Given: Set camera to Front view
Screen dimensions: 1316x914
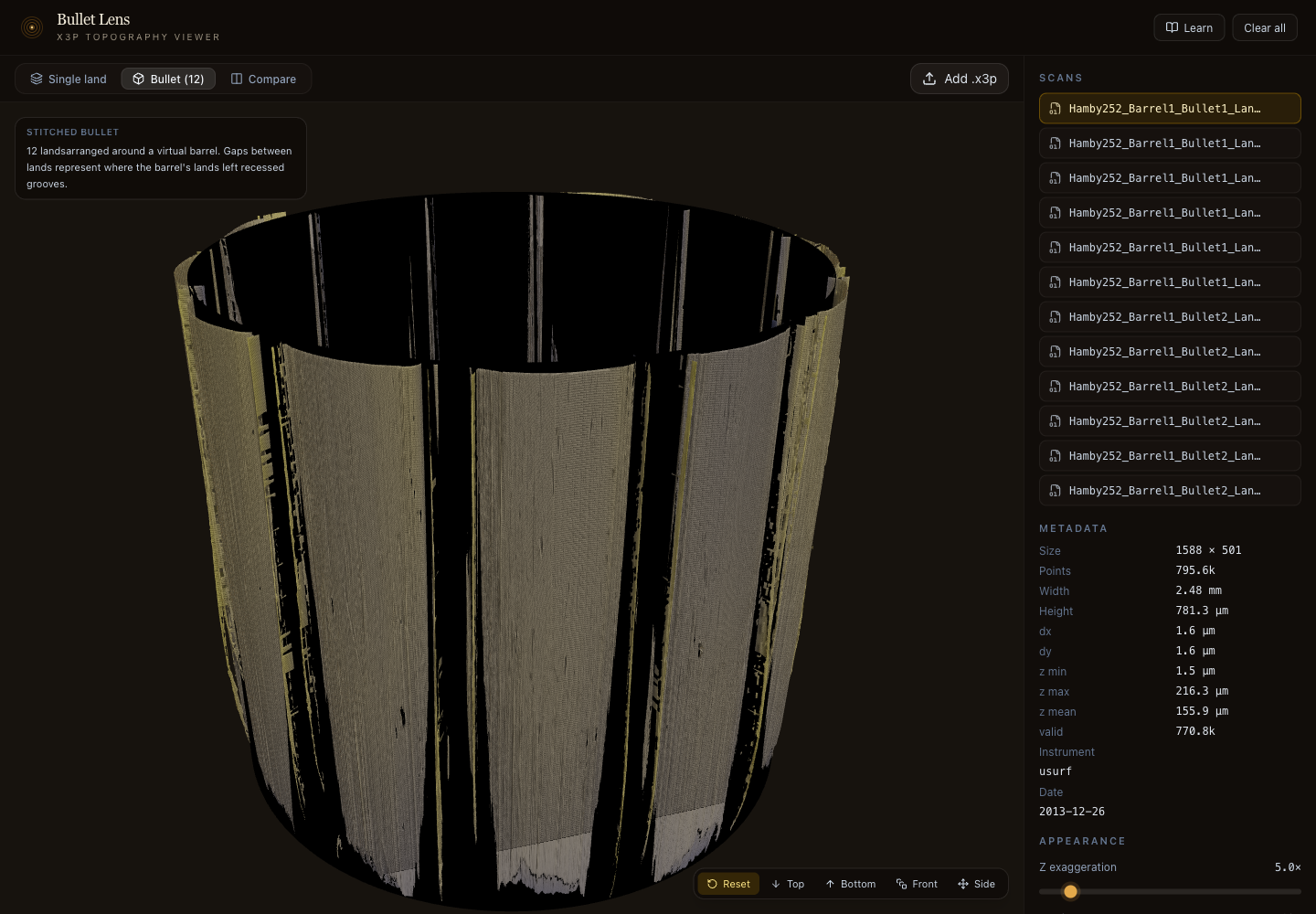Looking at the screenshot, I should (x=917, y=884).
